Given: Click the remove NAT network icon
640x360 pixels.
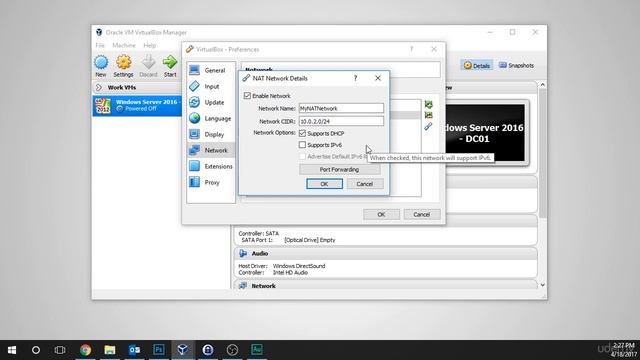Looking at the screenshot, I should [428, 116].
